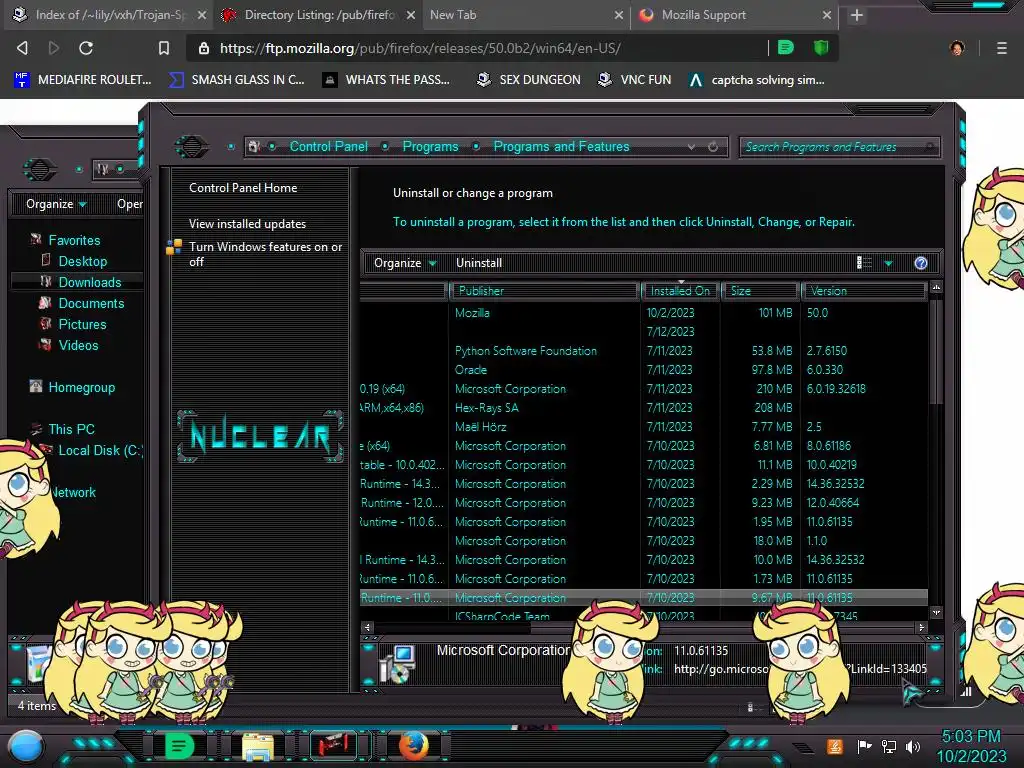This screenshot has width=1024, height=768.
Task: Click the browser address bar URL
Action: coord(420,48)
